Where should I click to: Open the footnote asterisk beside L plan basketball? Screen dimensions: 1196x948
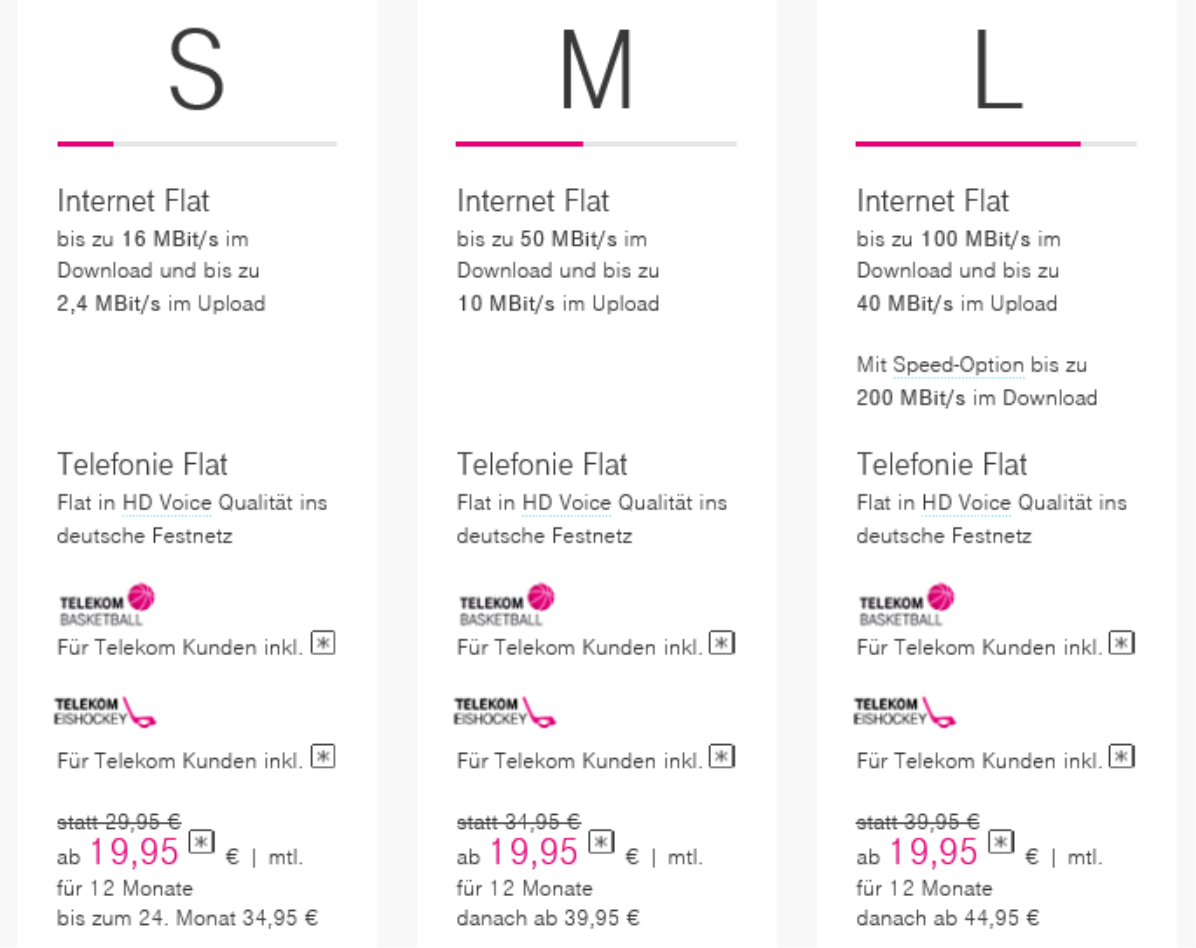tap(1121, 643)
